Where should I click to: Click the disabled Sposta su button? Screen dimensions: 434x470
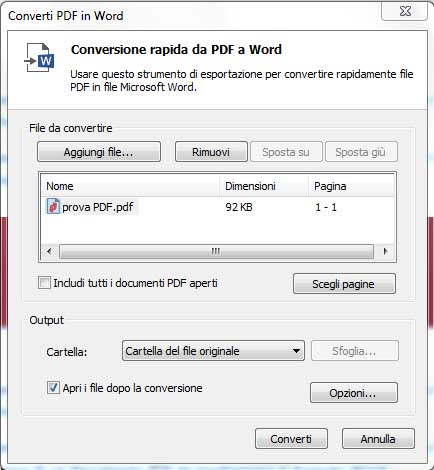point(286,152)
